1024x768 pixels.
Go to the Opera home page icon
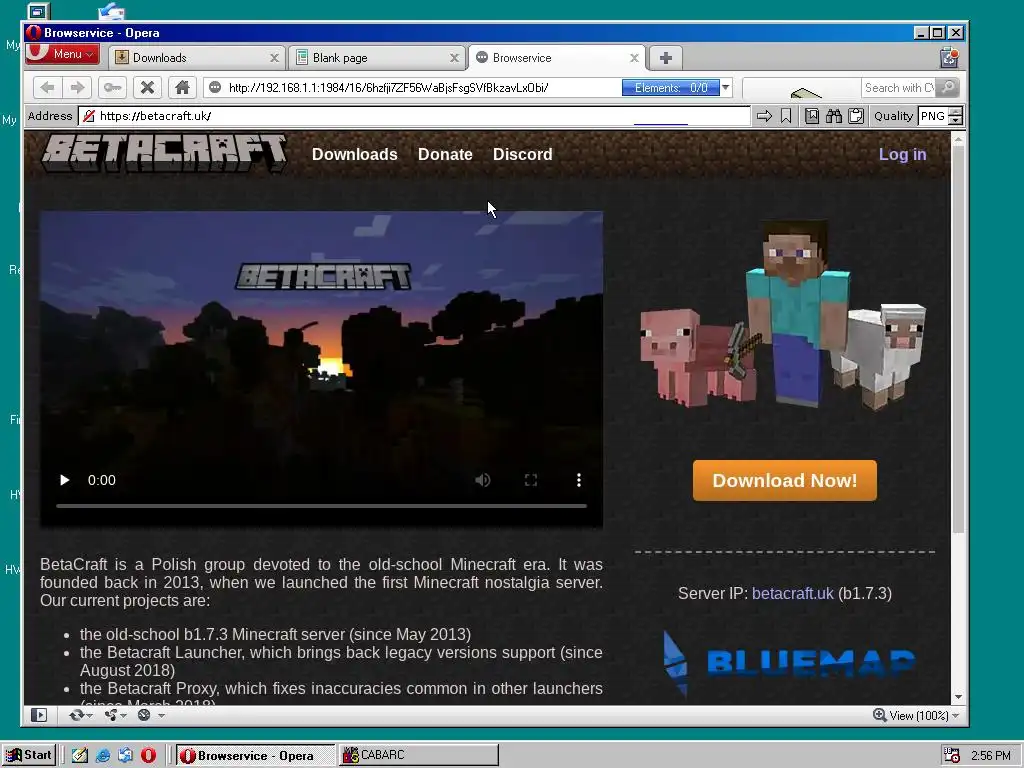[x=182, y=88]
